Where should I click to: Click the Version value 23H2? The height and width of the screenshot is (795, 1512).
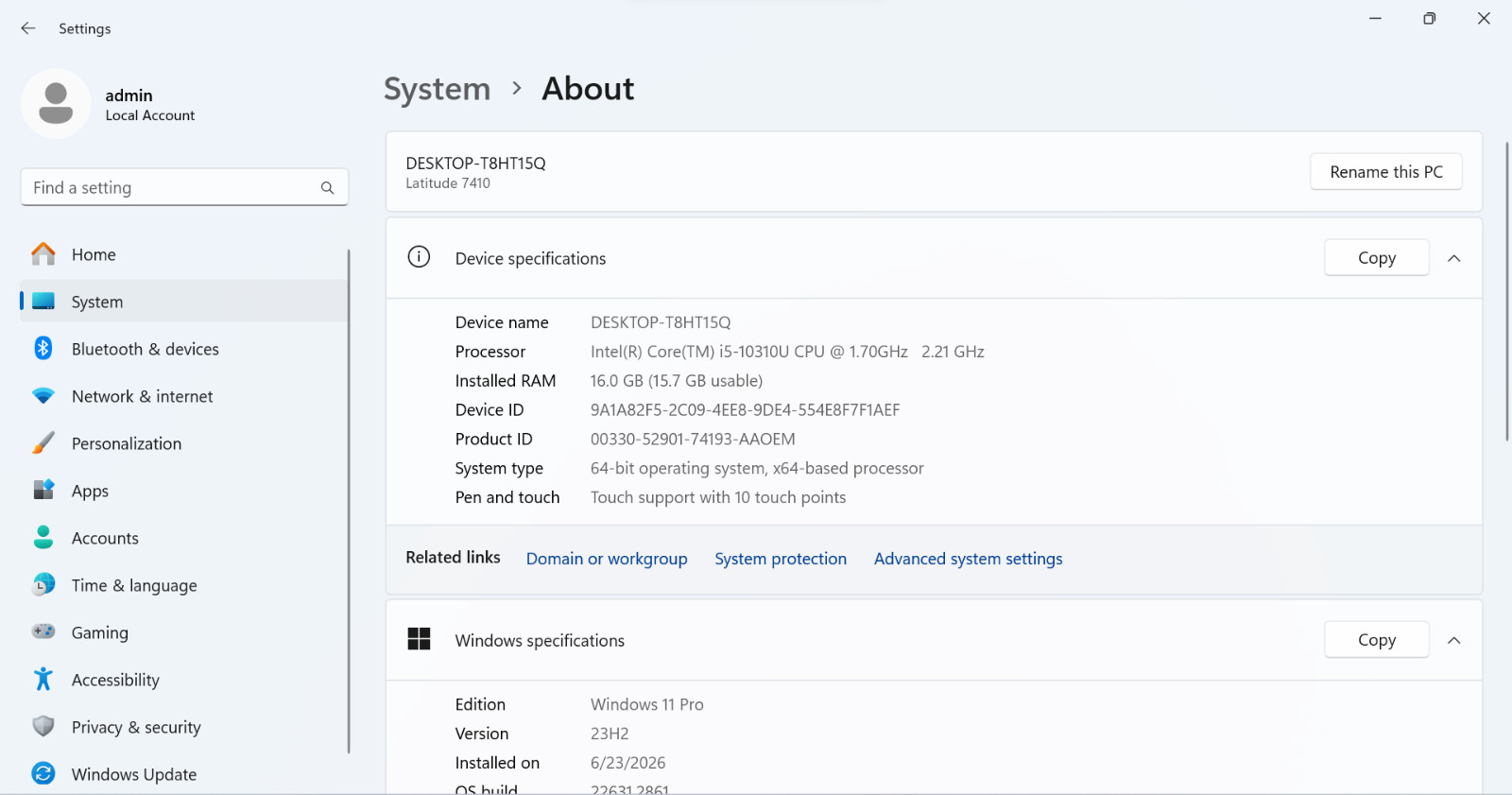[x=610, y=734]
